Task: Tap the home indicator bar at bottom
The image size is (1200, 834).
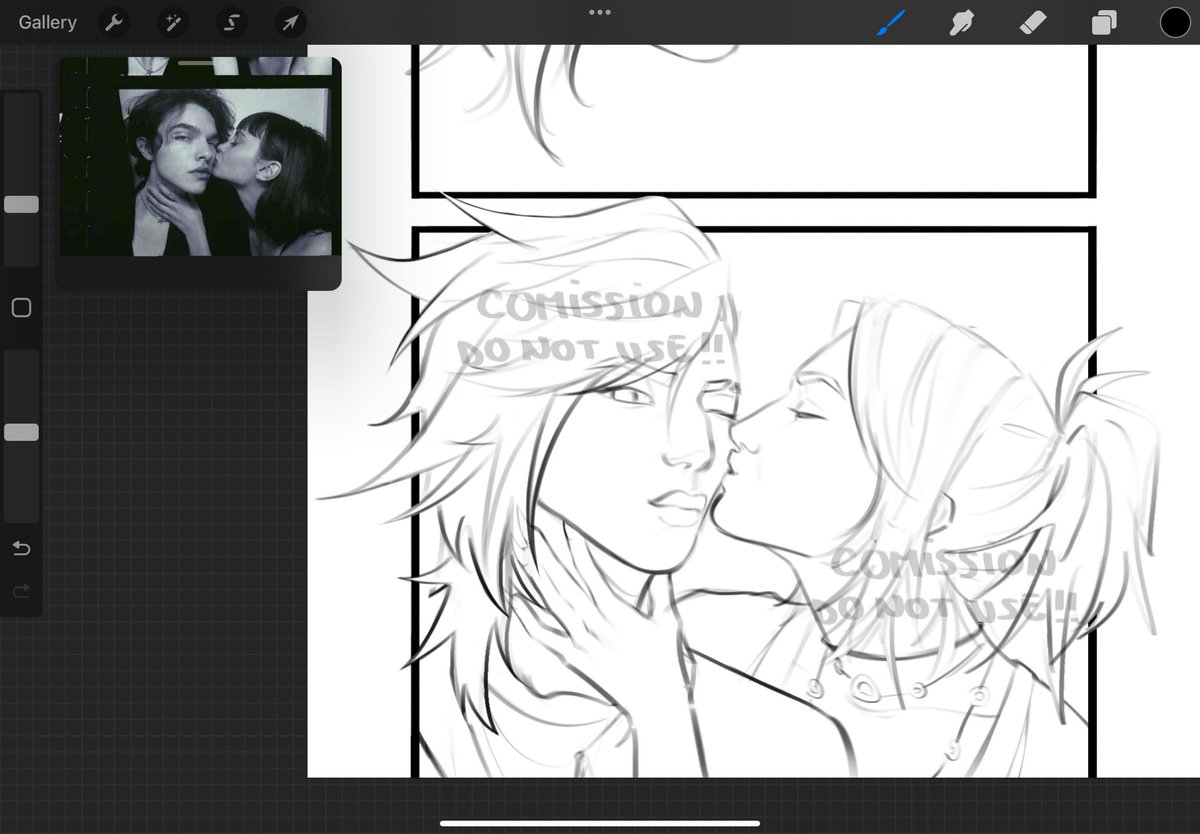Action: coord(599,824)
